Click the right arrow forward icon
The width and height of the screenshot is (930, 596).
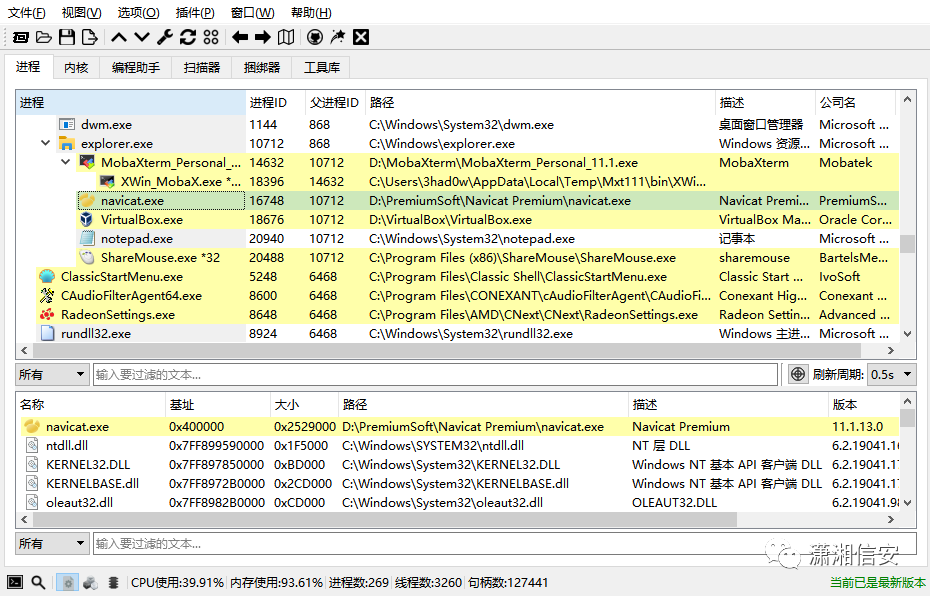pos(263,37)
